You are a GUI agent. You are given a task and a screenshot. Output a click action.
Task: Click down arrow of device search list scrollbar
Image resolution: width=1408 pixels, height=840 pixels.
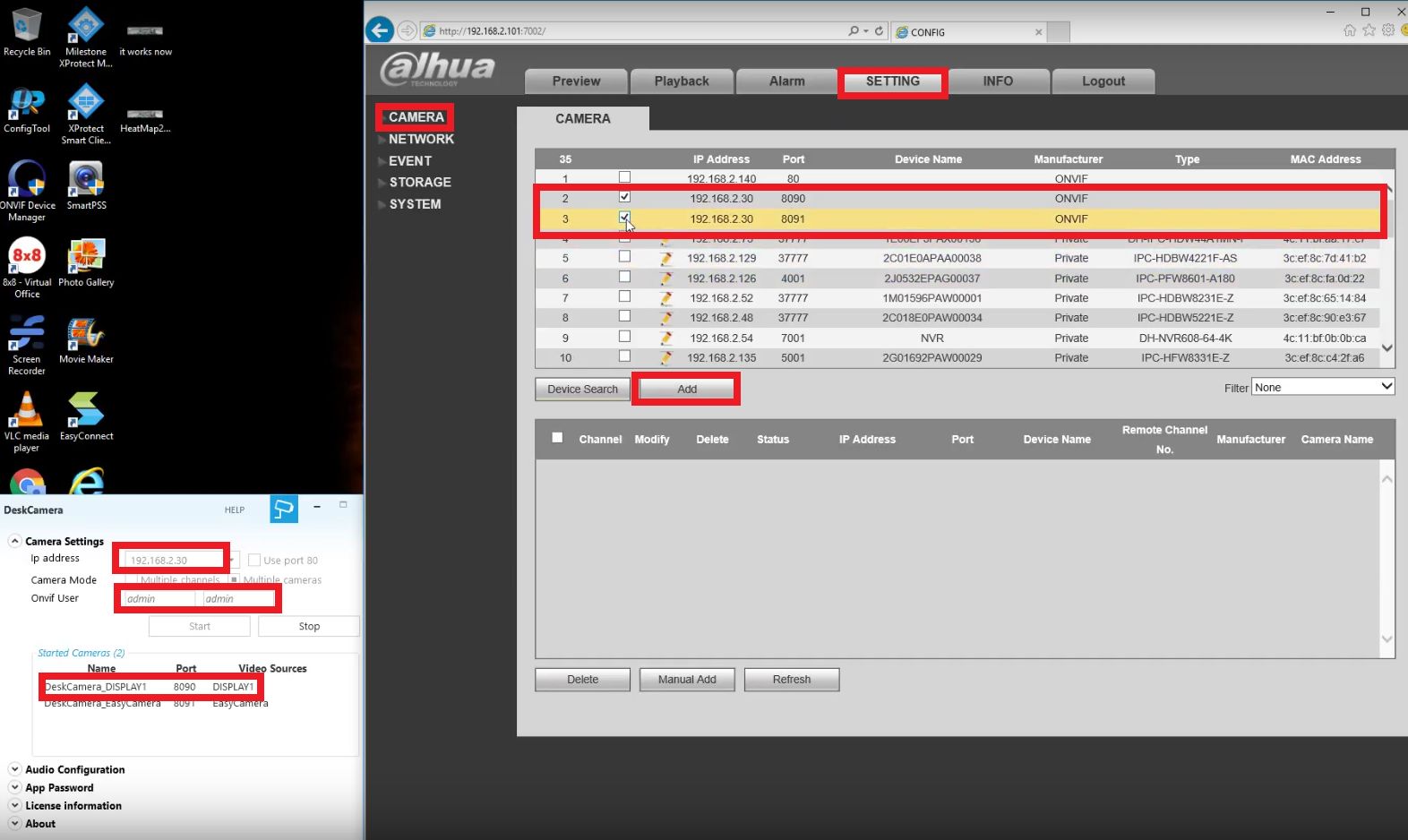tap(1387, 348)
